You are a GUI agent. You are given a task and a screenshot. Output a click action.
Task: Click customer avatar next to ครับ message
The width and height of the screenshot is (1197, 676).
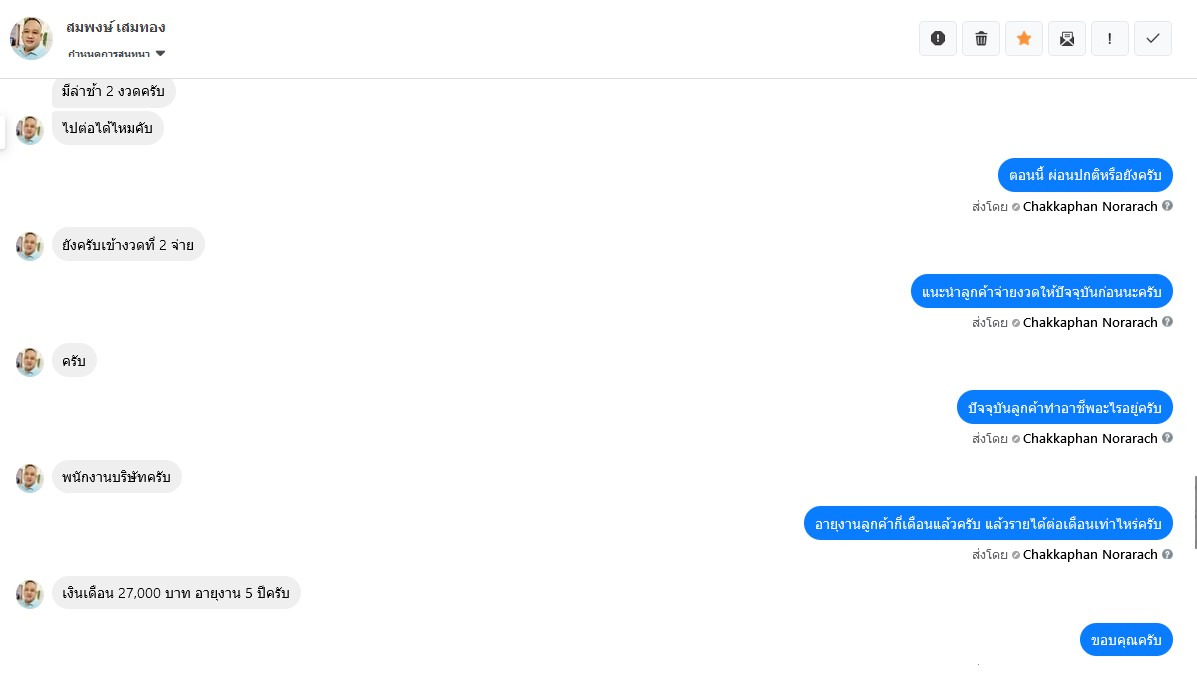click(x=30, y=362)
